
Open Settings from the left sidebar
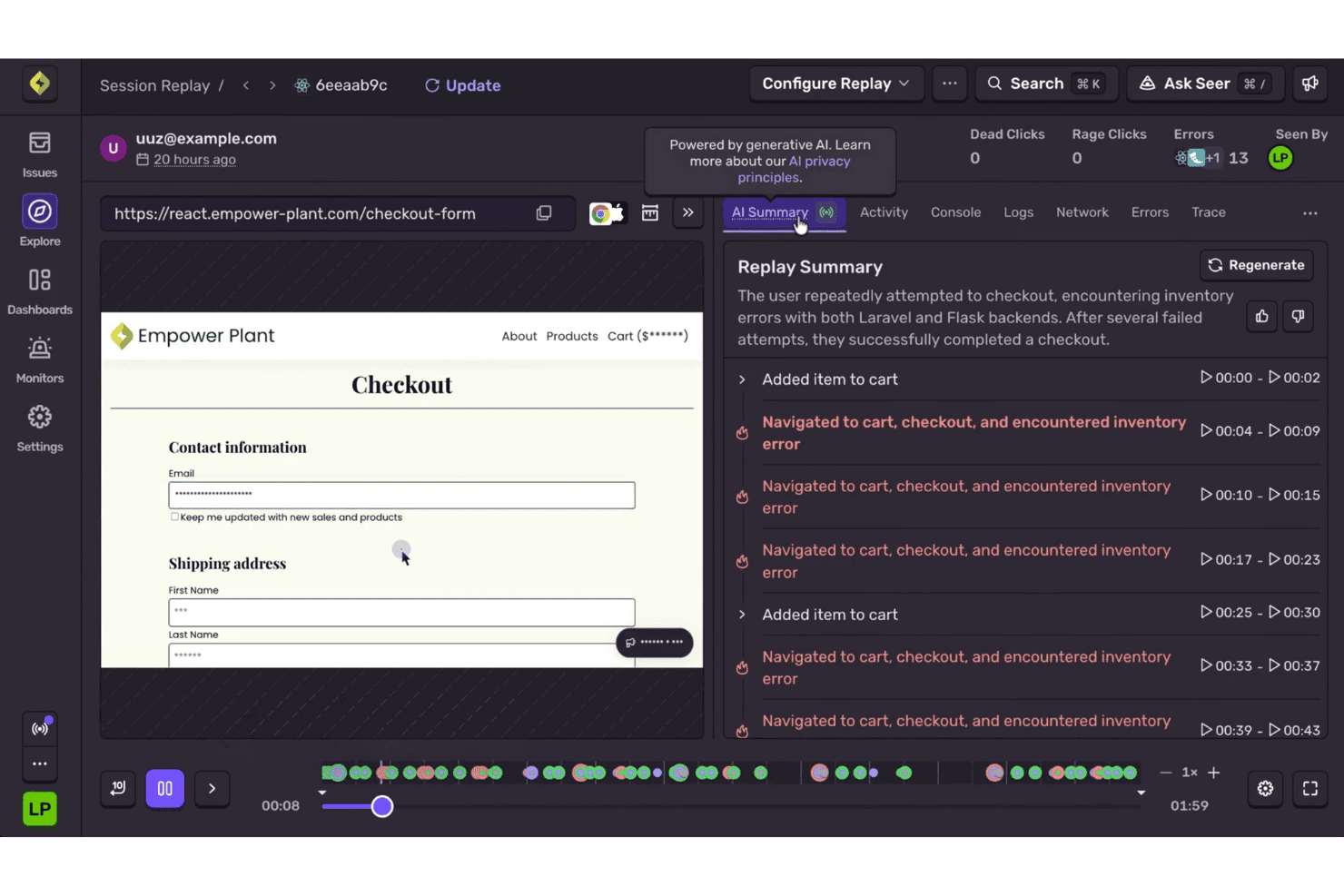40,428
